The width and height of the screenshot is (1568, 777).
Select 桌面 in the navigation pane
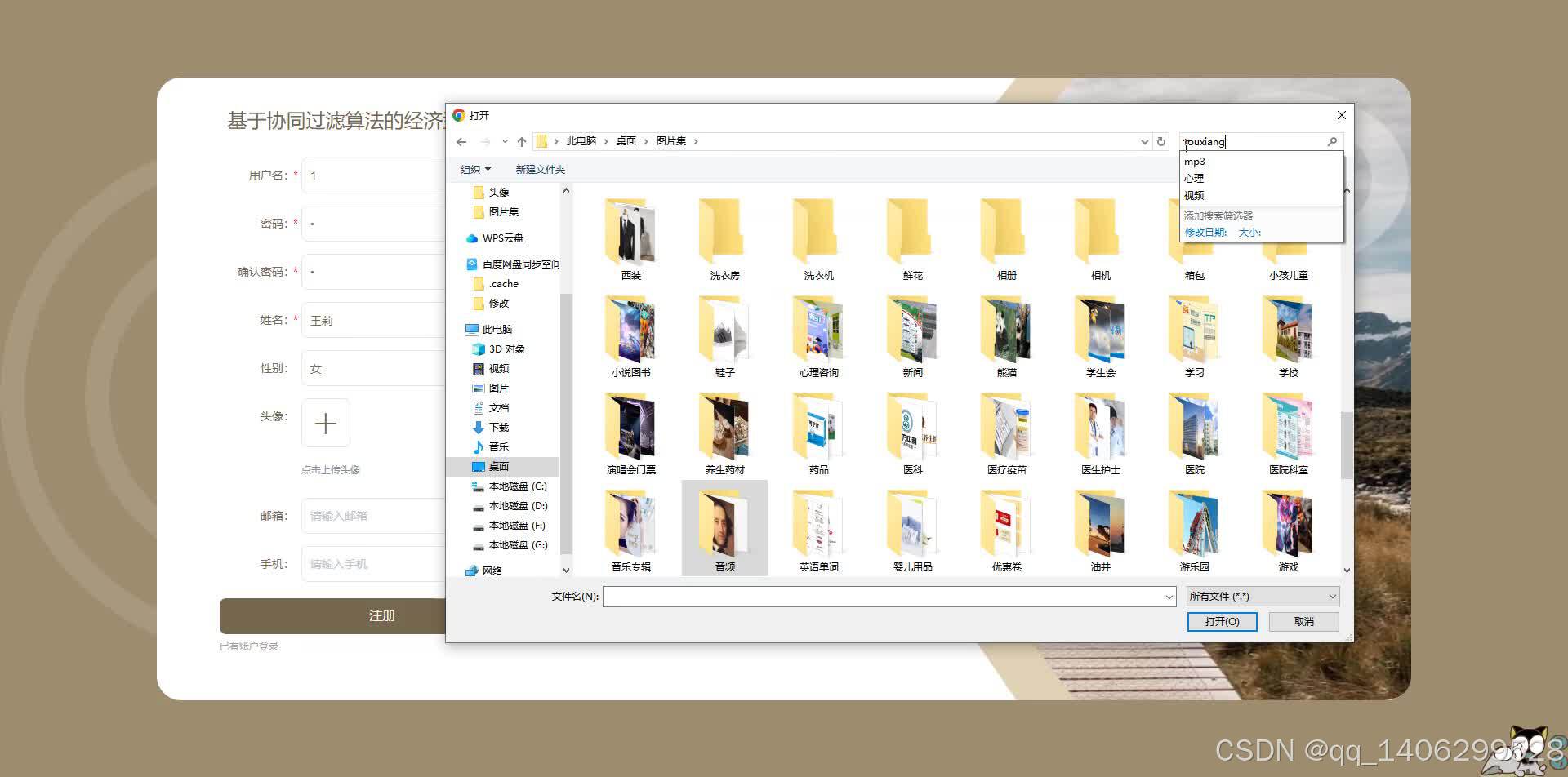click(x=499, y=466)
